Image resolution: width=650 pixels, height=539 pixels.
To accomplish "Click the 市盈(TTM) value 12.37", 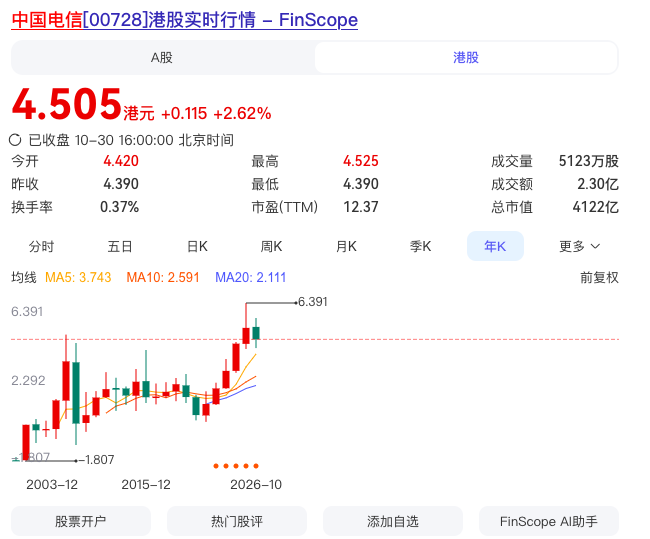I will coord(361,206).
